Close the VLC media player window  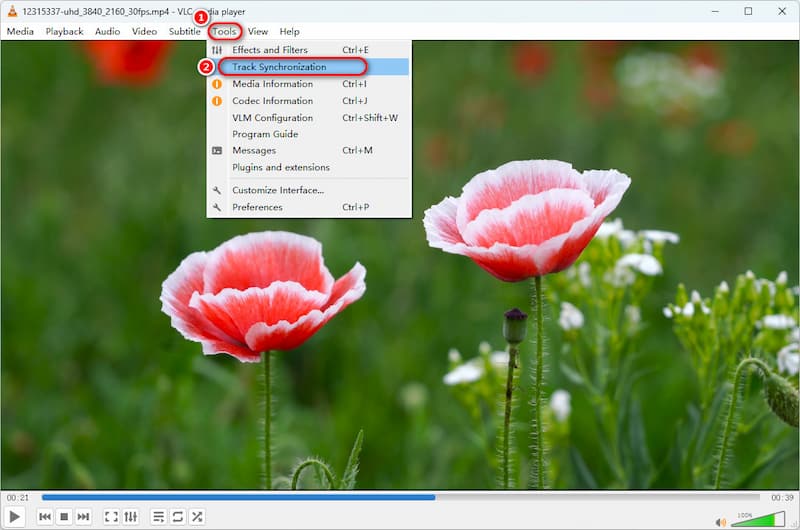[782, 11]
